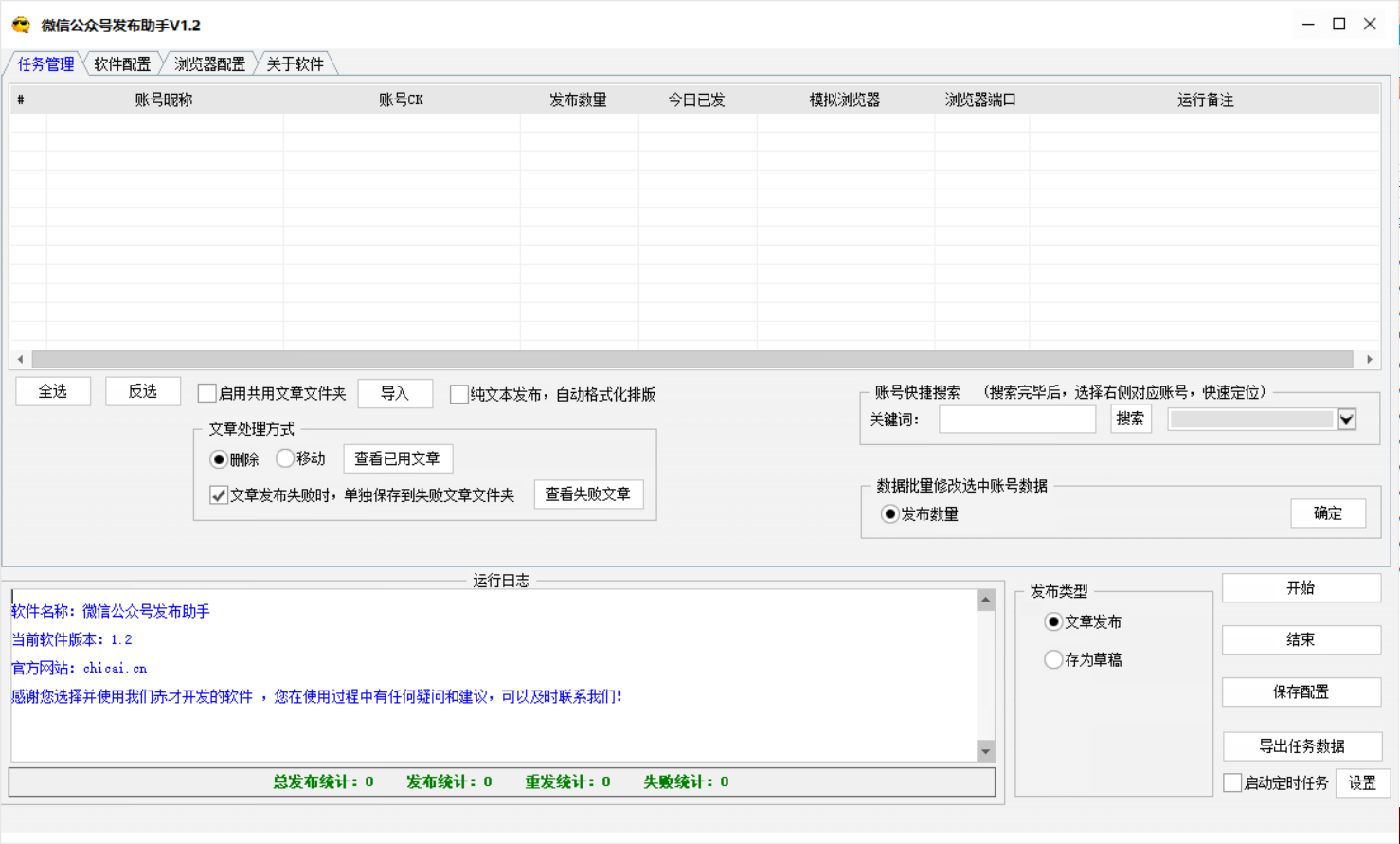1400x844 pixels.
Task: Select the 存为草稿 publish type
Action: click(x=1053, y=659)
